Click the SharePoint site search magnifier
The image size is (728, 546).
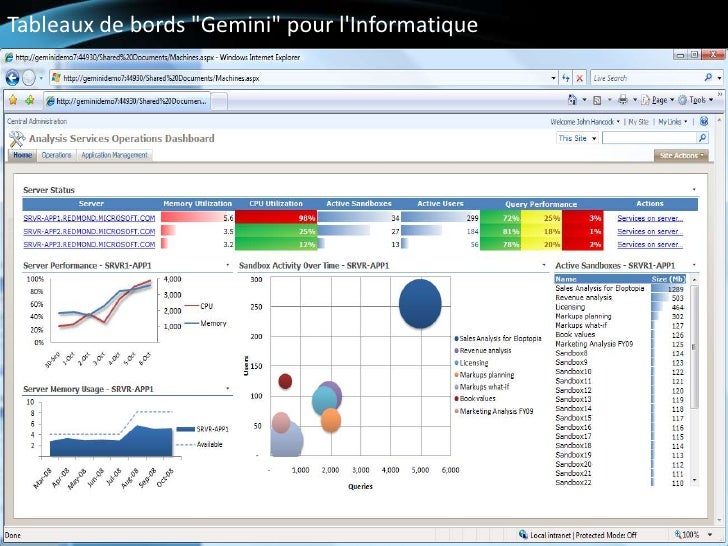[702, 137]
